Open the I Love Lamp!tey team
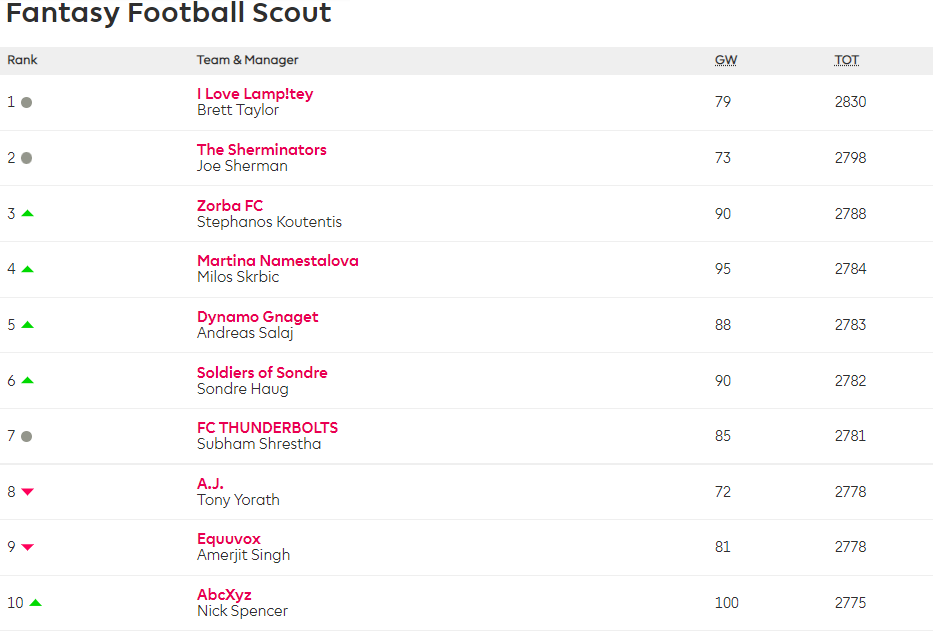The width and height of the screenshot is (933, 633). coord(255,94)
